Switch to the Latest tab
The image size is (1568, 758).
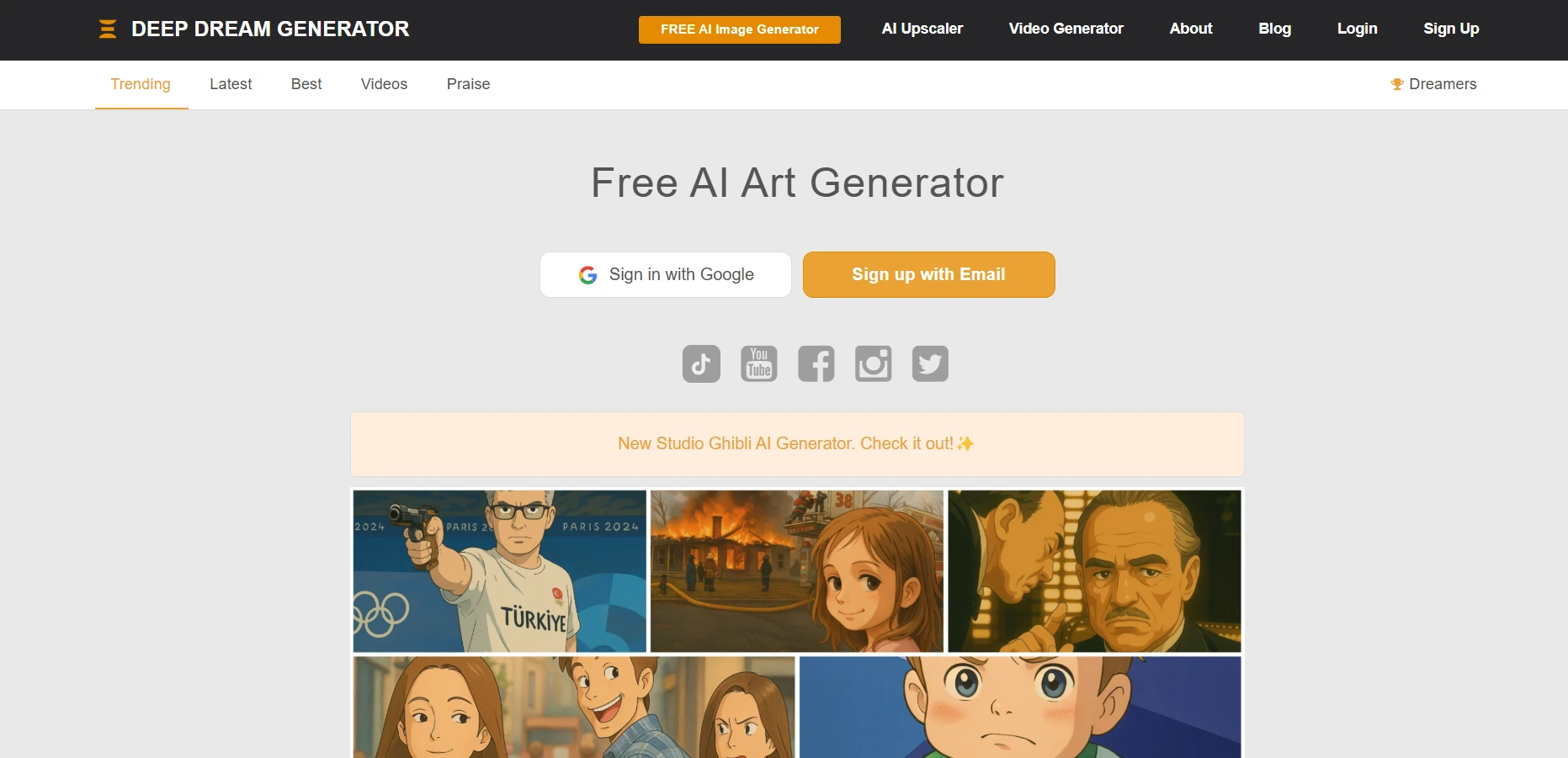pyautogui.click(x=231, y=84)
